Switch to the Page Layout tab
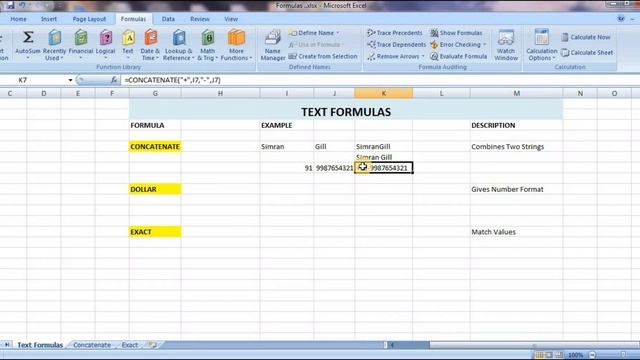The height and width of the screenshot is (360, 640). [89, 19]
